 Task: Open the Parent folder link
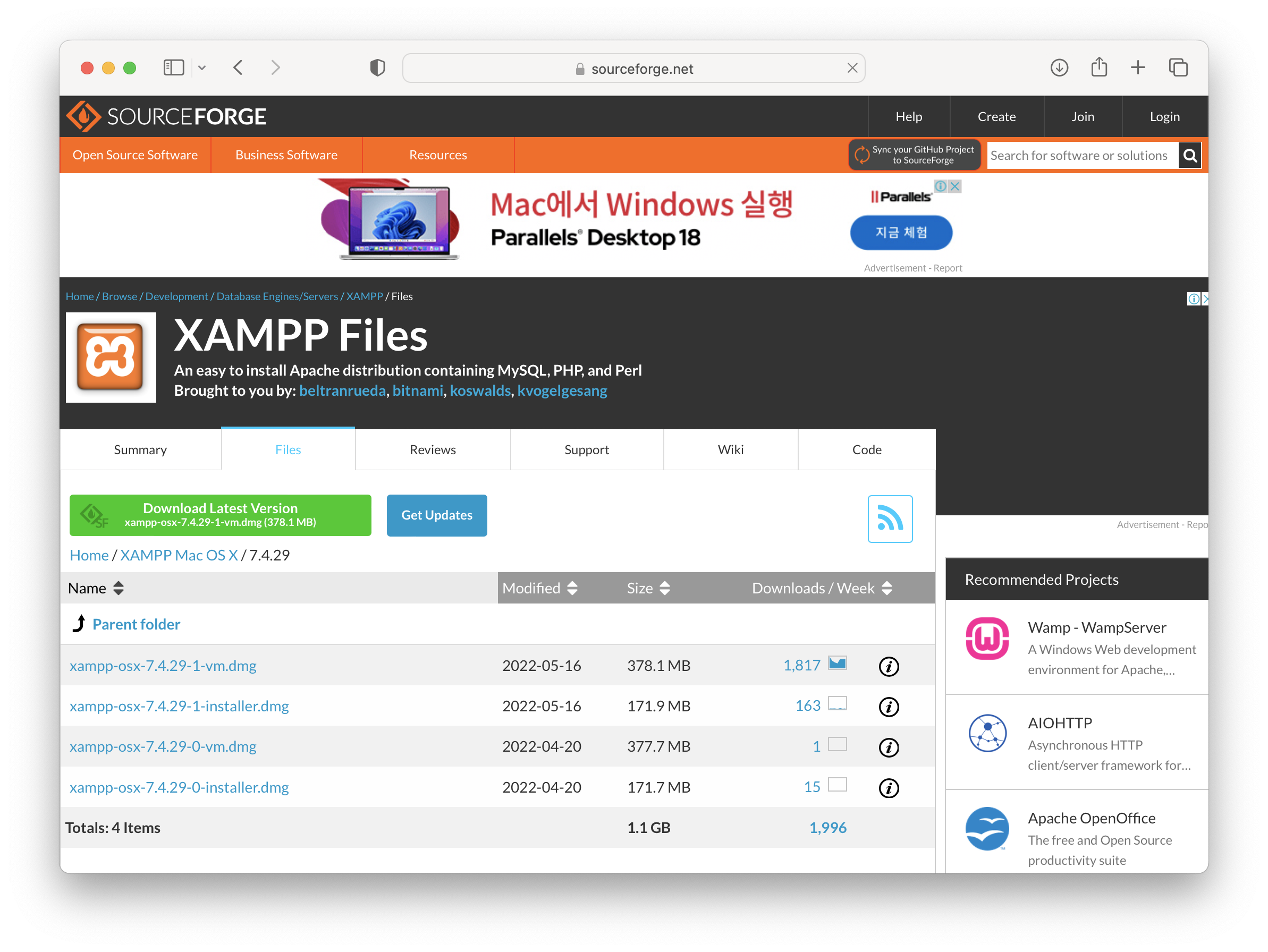tap(136, 624)
